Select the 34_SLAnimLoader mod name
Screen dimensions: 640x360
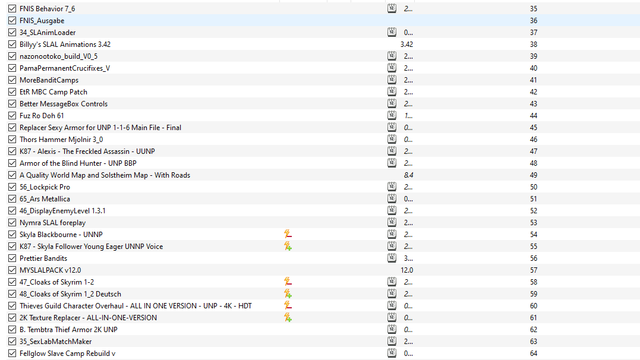[x=47, y=32]
